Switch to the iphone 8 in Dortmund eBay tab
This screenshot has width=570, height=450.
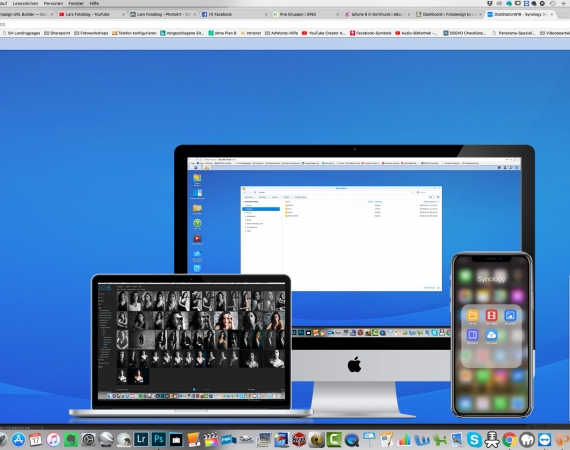pos(377,14)
